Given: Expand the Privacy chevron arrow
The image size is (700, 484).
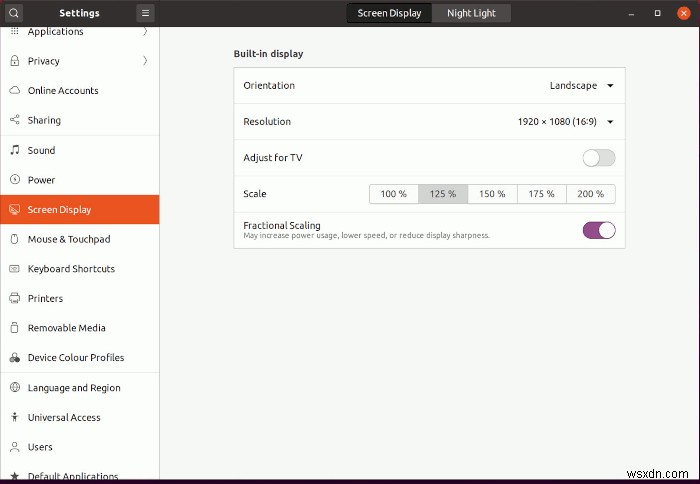Looking at the screenshot, I should click(145, 61).
